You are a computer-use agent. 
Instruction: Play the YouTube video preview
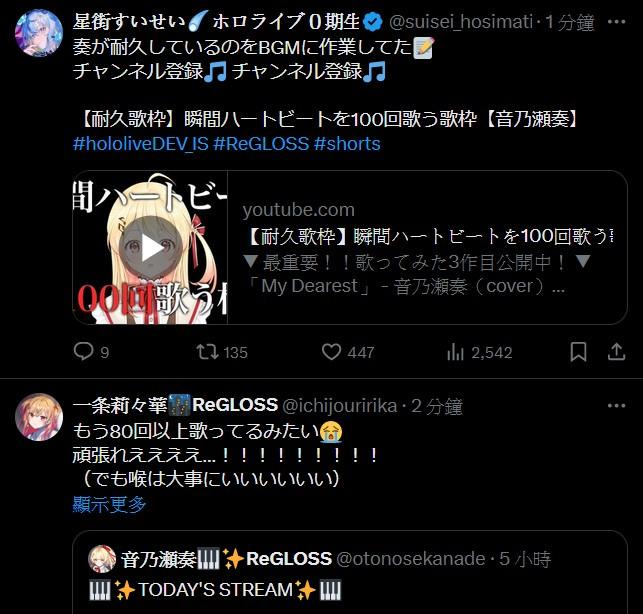150,247
